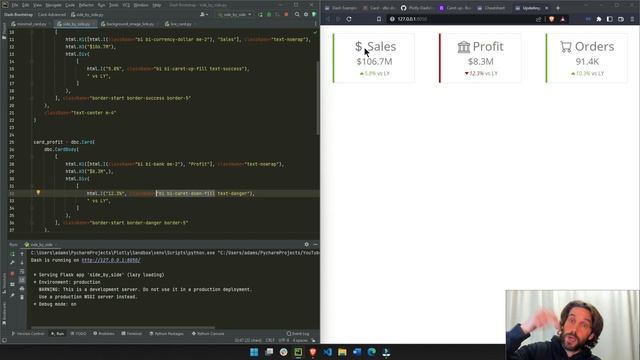Switch to background_image_link.py editor tab
Image resolution: width=640 pixels, height=360 pixels.
pyautogui.click(x=128, y=24)
